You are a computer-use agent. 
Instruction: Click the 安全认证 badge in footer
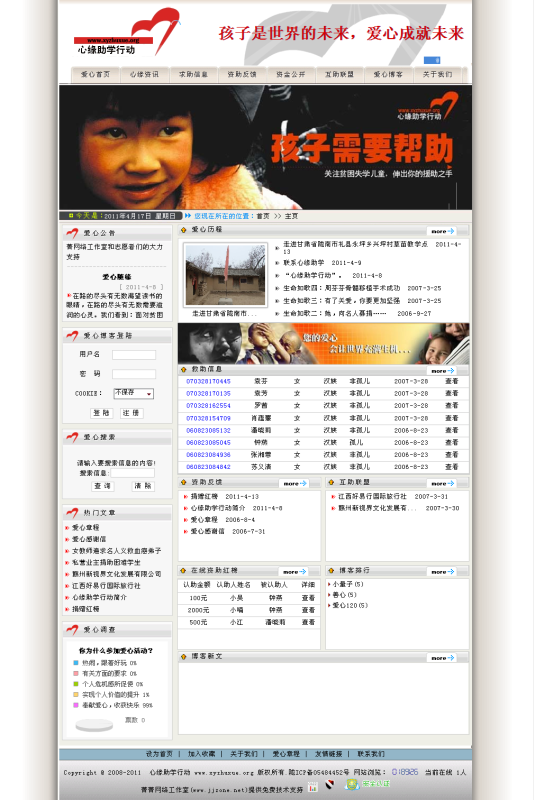tap(368, 785)
